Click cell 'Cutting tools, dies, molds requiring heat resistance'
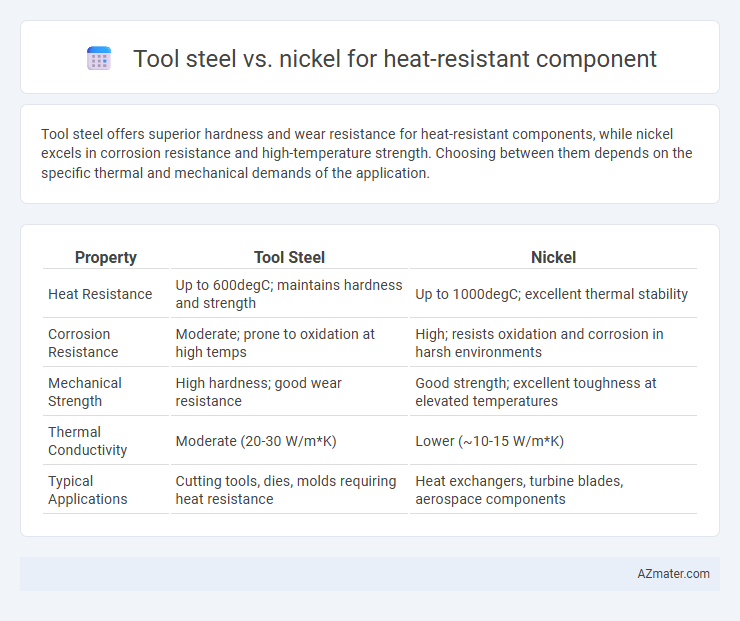Screen dimensions: 740x621 click(289, 490)
